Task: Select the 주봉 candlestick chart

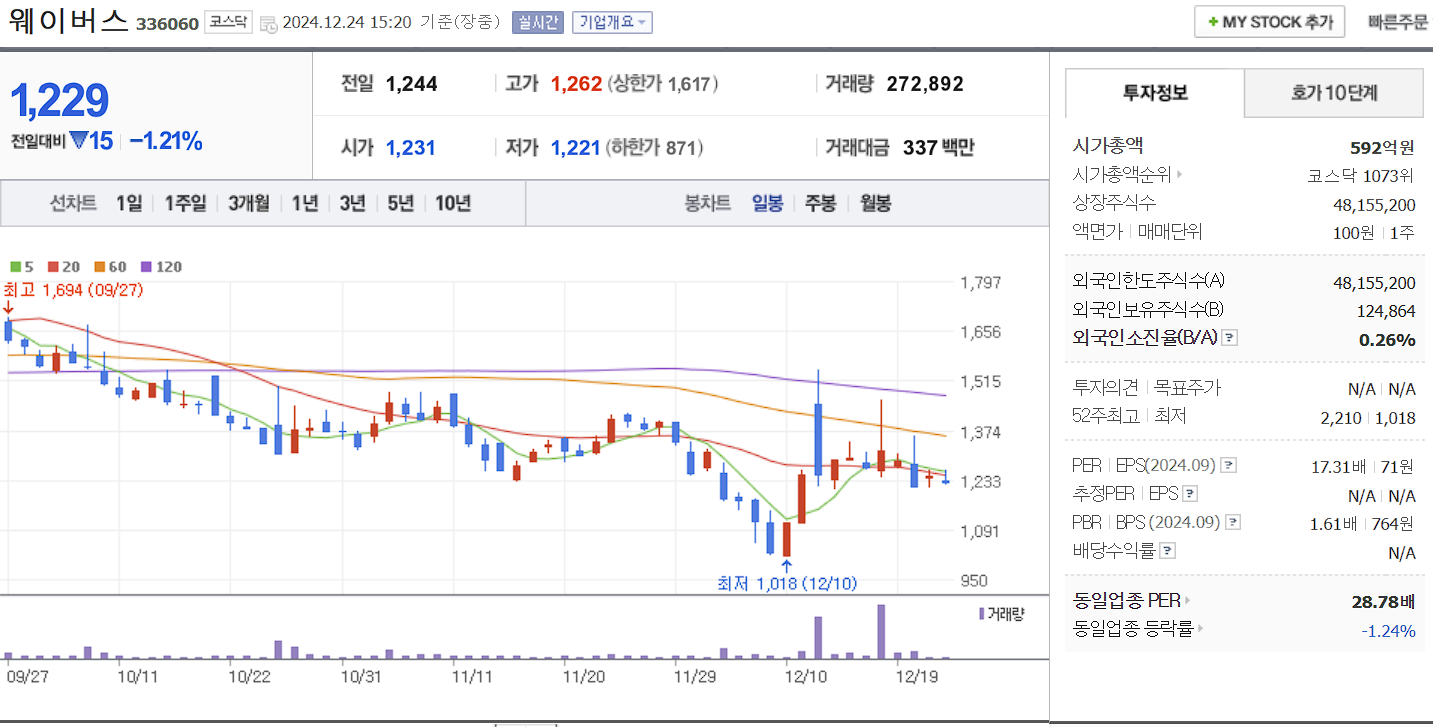Action: coord(821,204)
